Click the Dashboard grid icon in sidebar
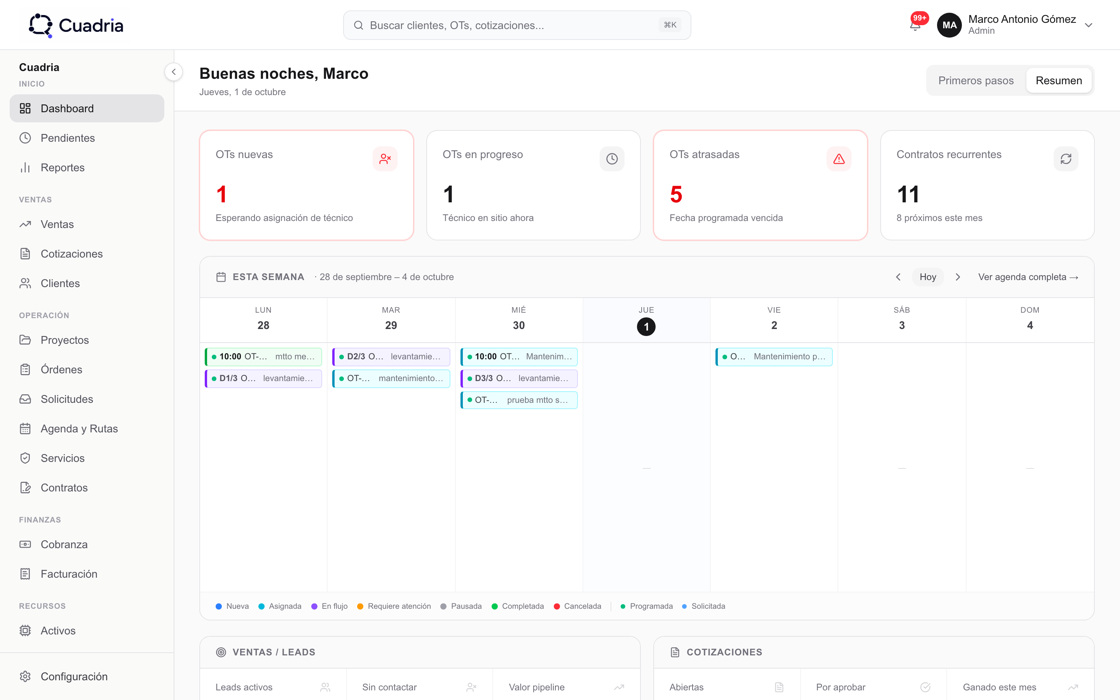 click(25, 109)
